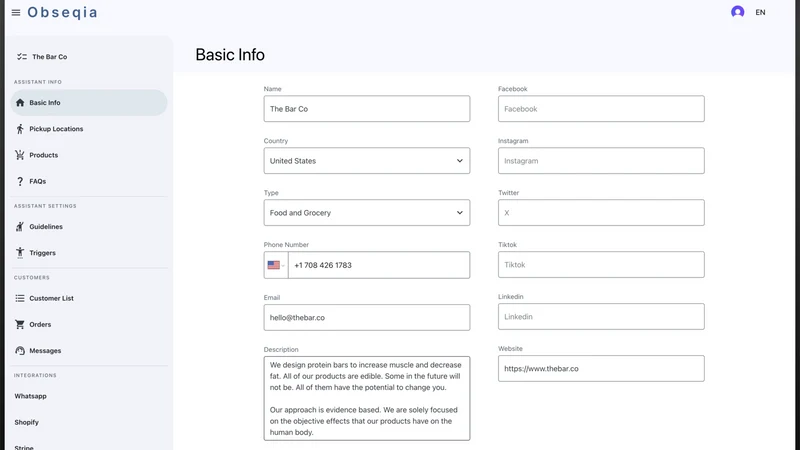This screenshot has height=450, width=800.
Task: Click the Pickup Locations walking icon
Action: click(x=20, y=129)
